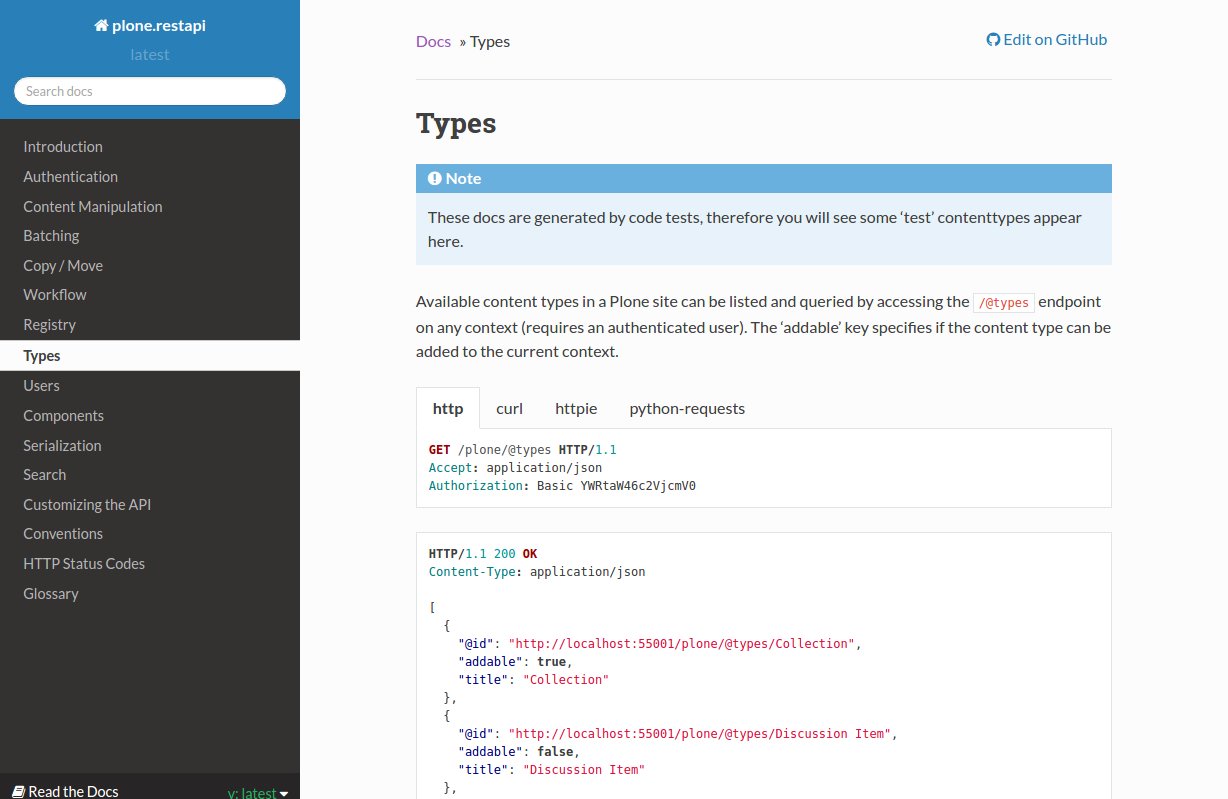Click the GitHub icon in Edit on GitHub
This screenshot has width=1228, height=799.
pyautogui.click(x=993, y=40)
